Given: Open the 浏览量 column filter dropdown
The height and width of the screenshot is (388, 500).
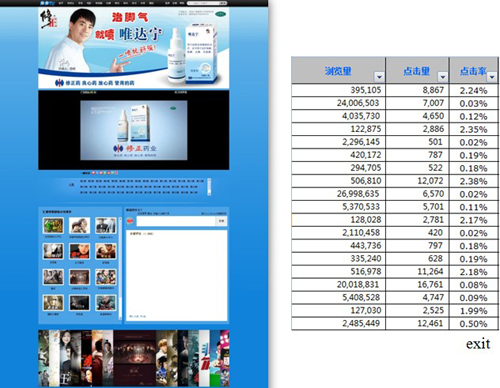Looking at the screenshot, I should click(379, 77).
